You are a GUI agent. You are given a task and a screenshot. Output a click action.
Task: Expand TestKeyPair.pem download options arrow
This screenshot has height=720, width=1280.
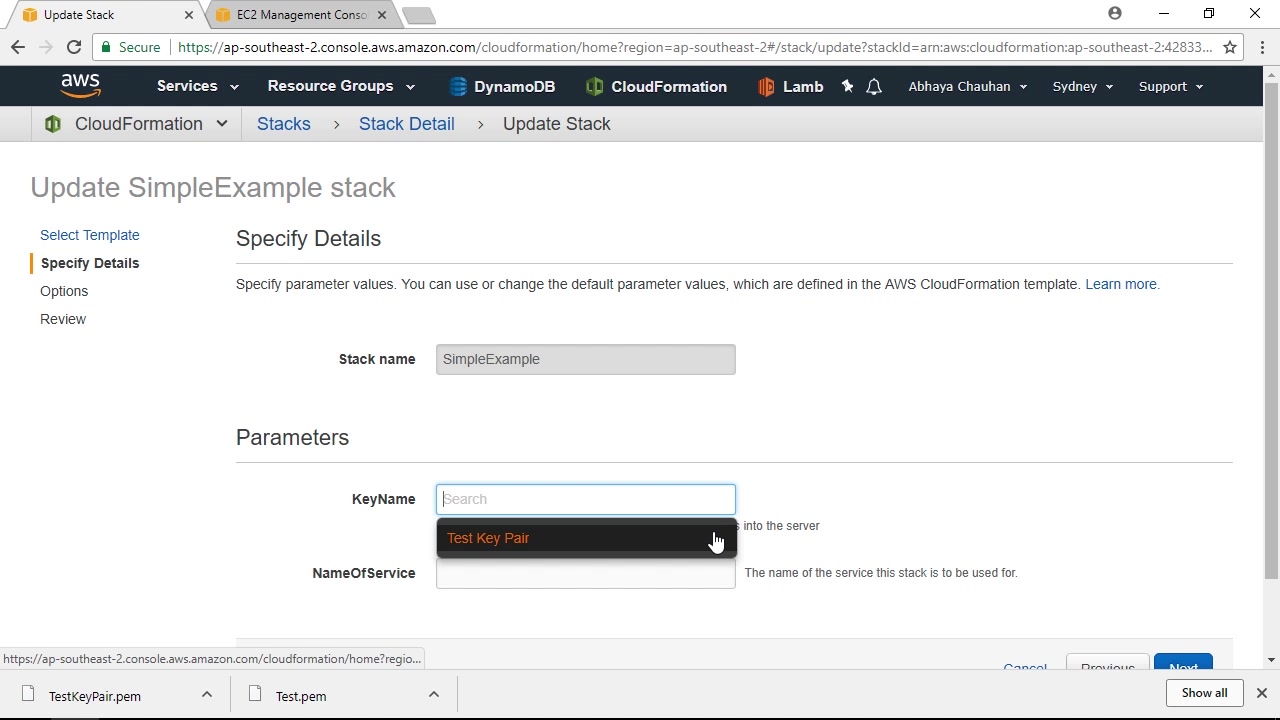coord(207,695)
